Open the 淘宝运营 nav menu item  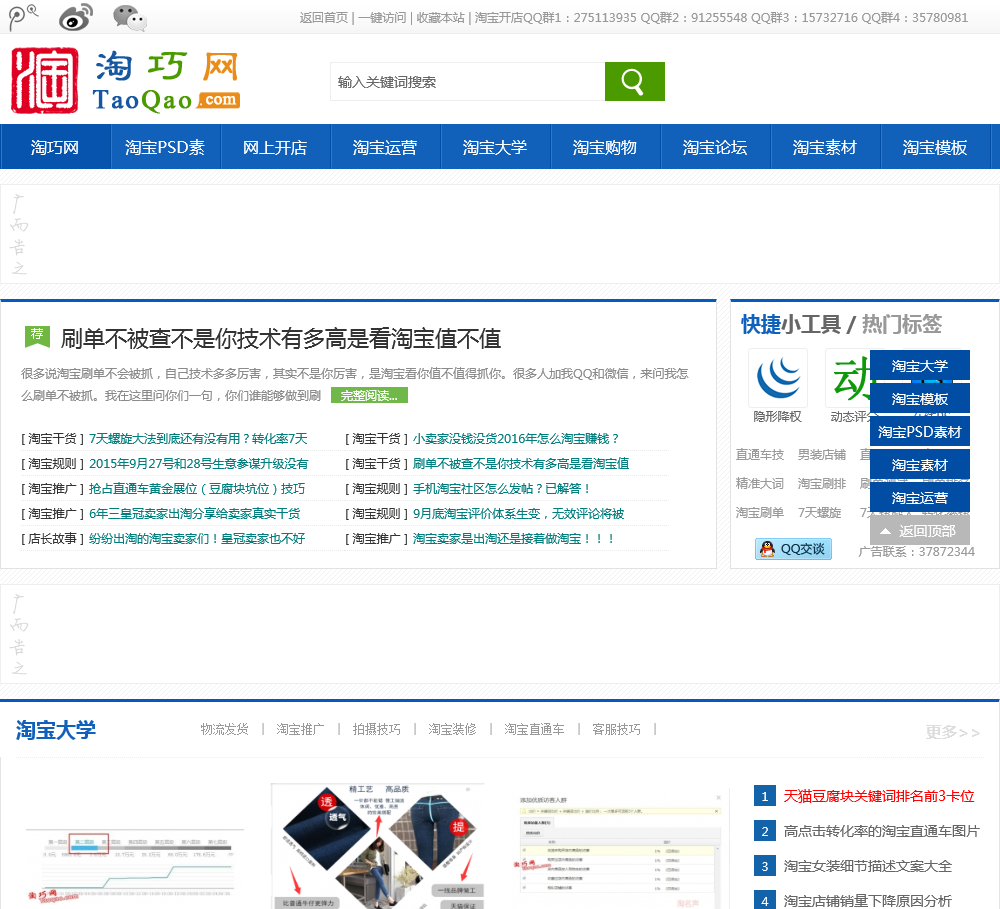point(385,147)
